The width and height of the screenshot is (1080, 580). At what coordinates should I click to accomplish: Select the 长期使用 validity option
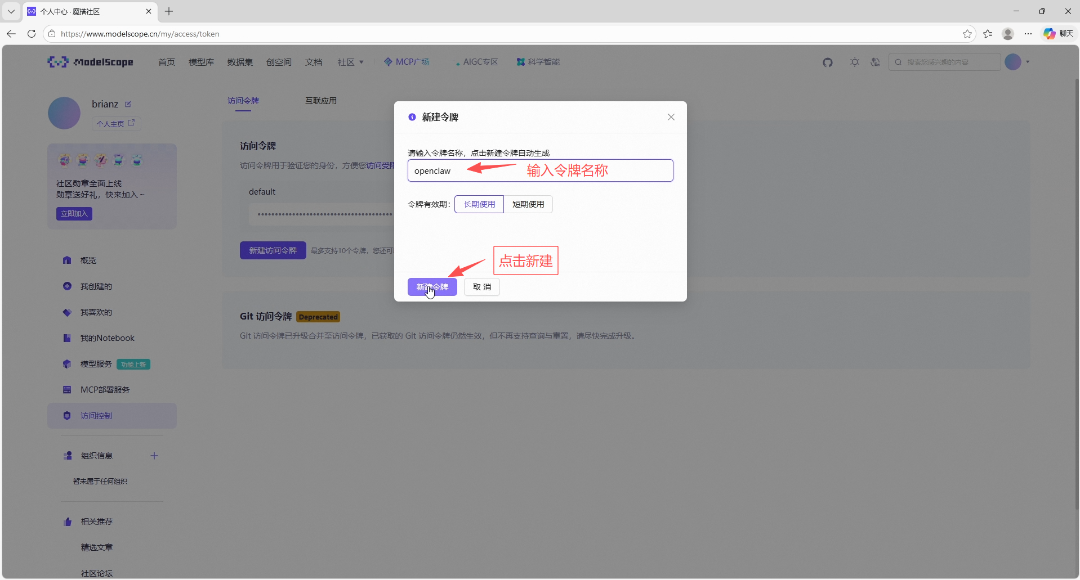coord(479,204)
